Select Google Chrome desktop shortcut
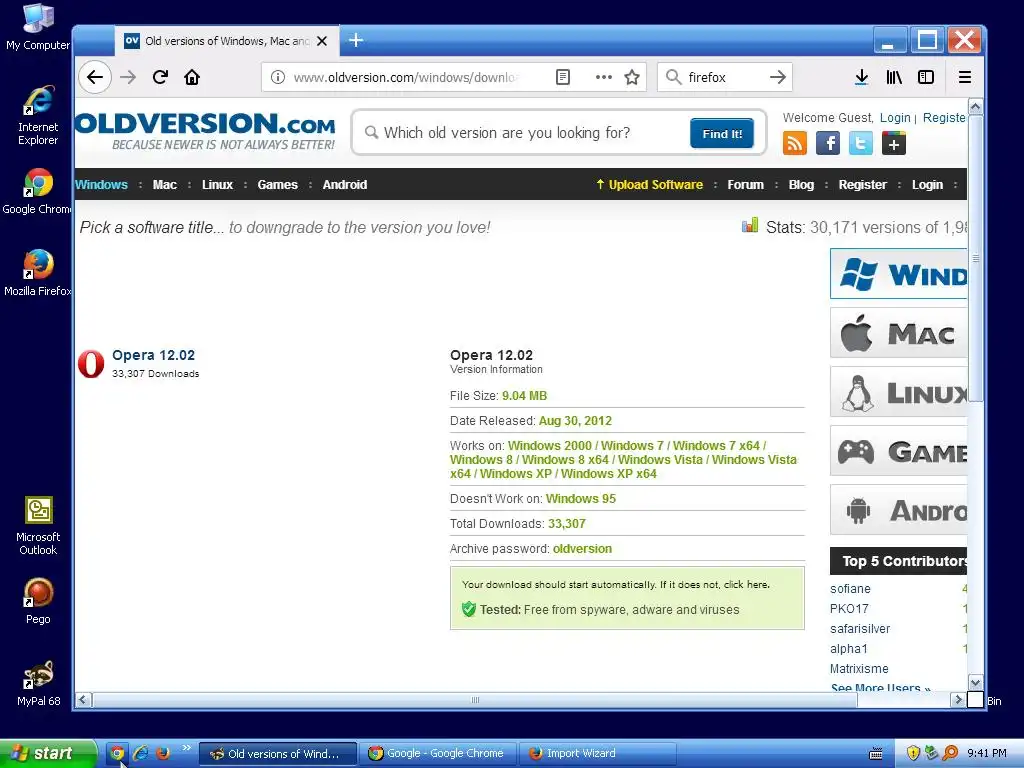The image size is (1024, 768). coord(37,191)
